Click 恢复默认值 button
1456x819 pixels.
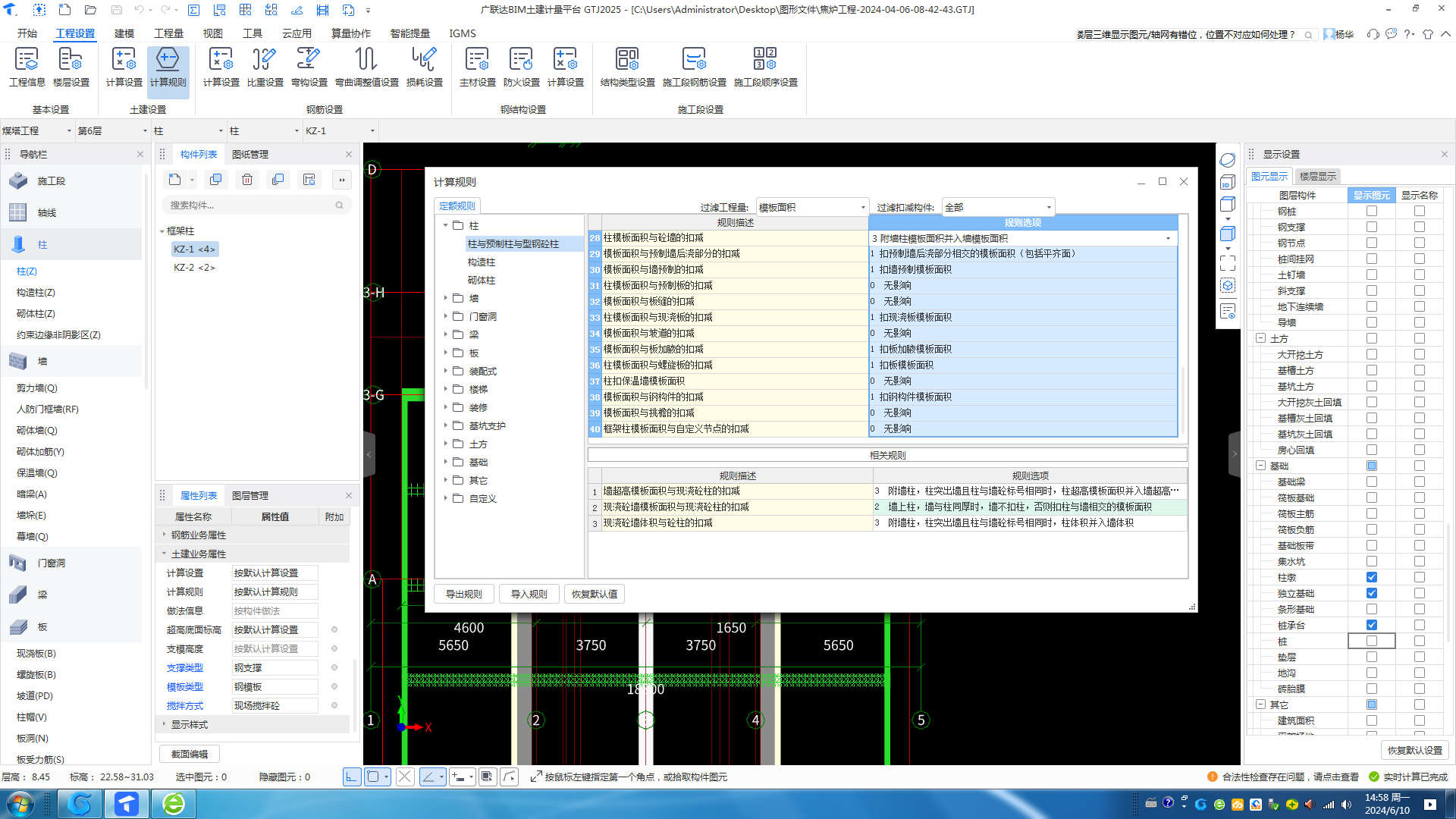coord(595,595)
